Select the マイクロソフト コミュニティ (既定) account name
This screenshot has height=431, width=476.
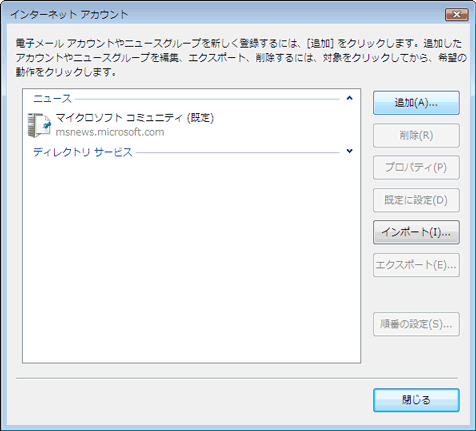pyautogui.click(x=135, y=118)
